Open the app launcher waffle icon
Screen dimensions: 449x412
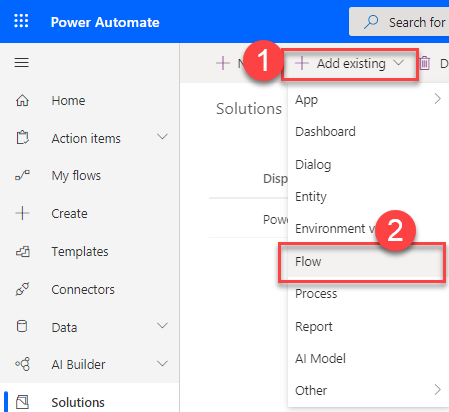click(21, 21)
